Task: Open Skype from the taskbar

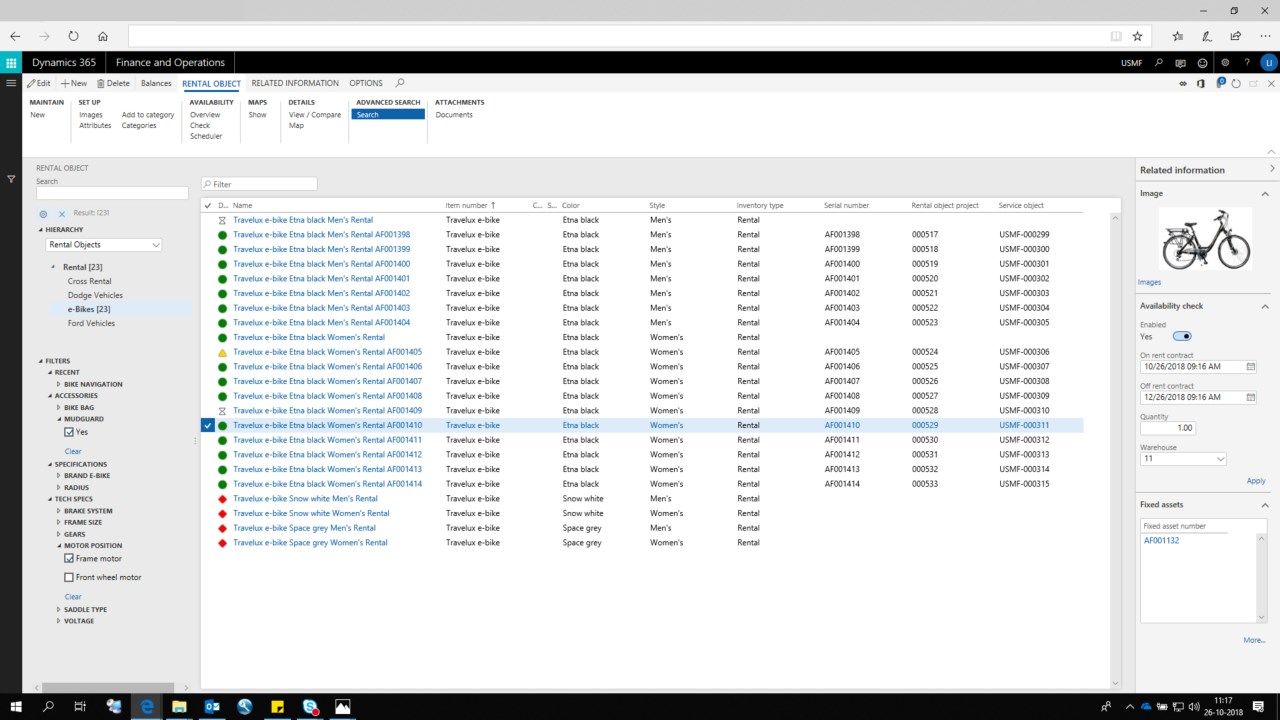Action: [311, 706]
